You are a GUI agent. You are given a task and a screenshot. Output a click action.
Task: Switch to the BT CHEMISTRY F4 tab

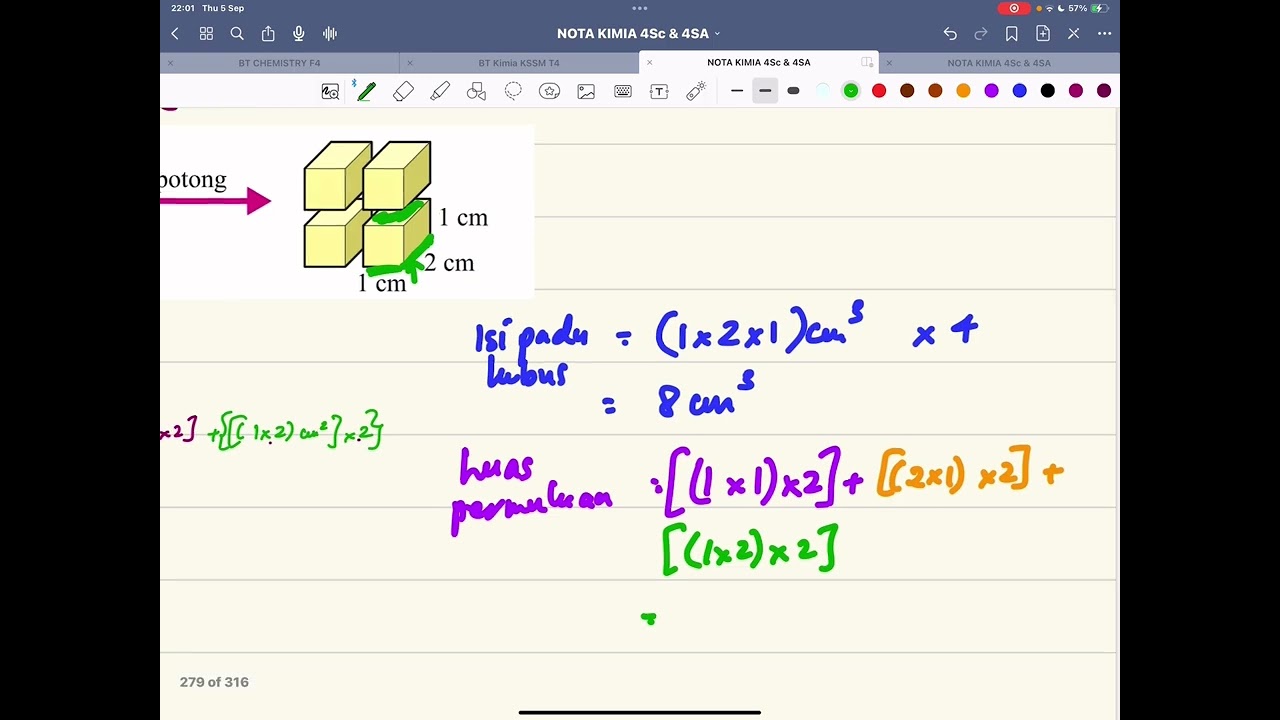[279, 63]
